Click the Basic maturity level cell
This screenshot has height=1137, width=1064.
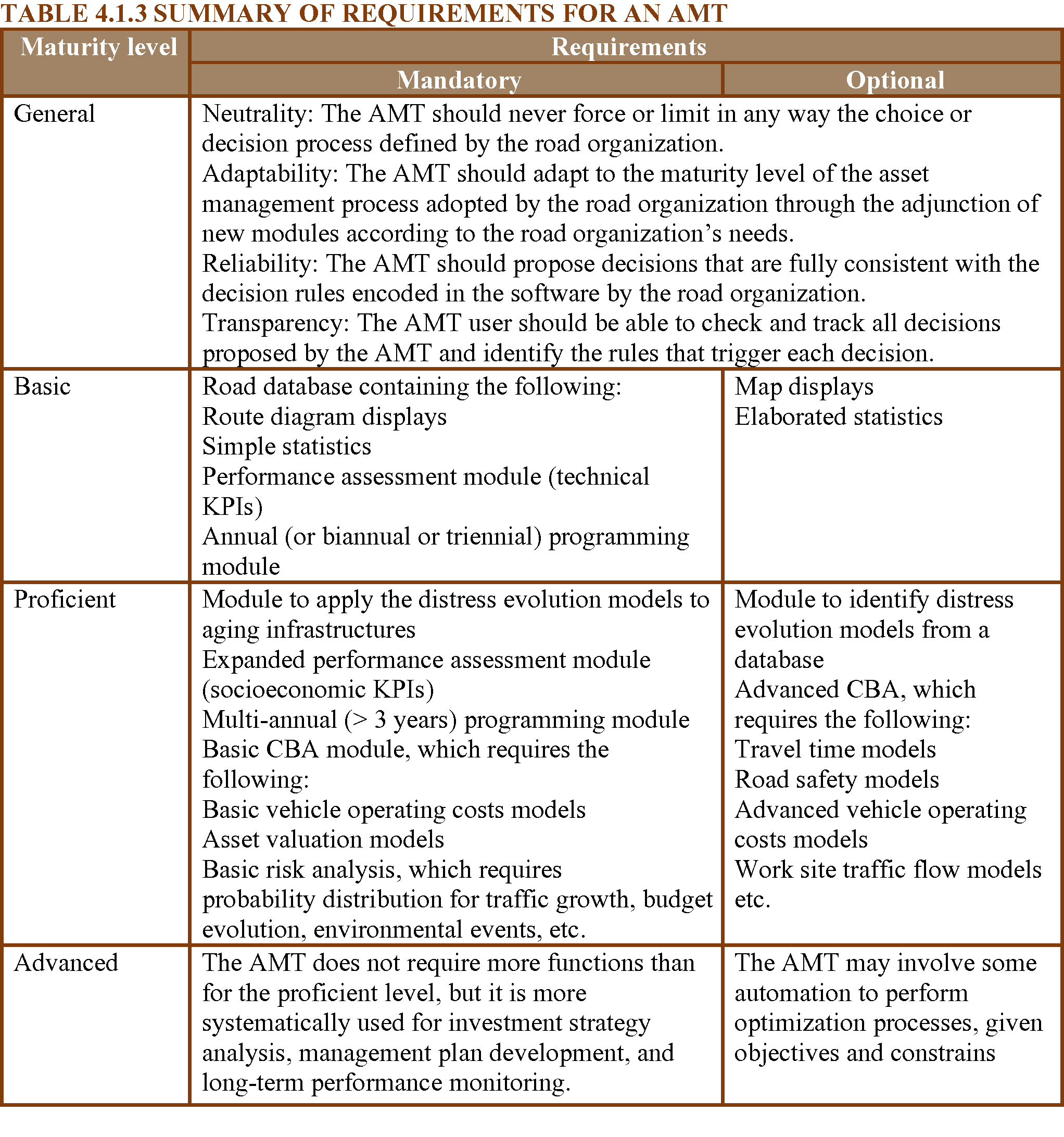42,387
